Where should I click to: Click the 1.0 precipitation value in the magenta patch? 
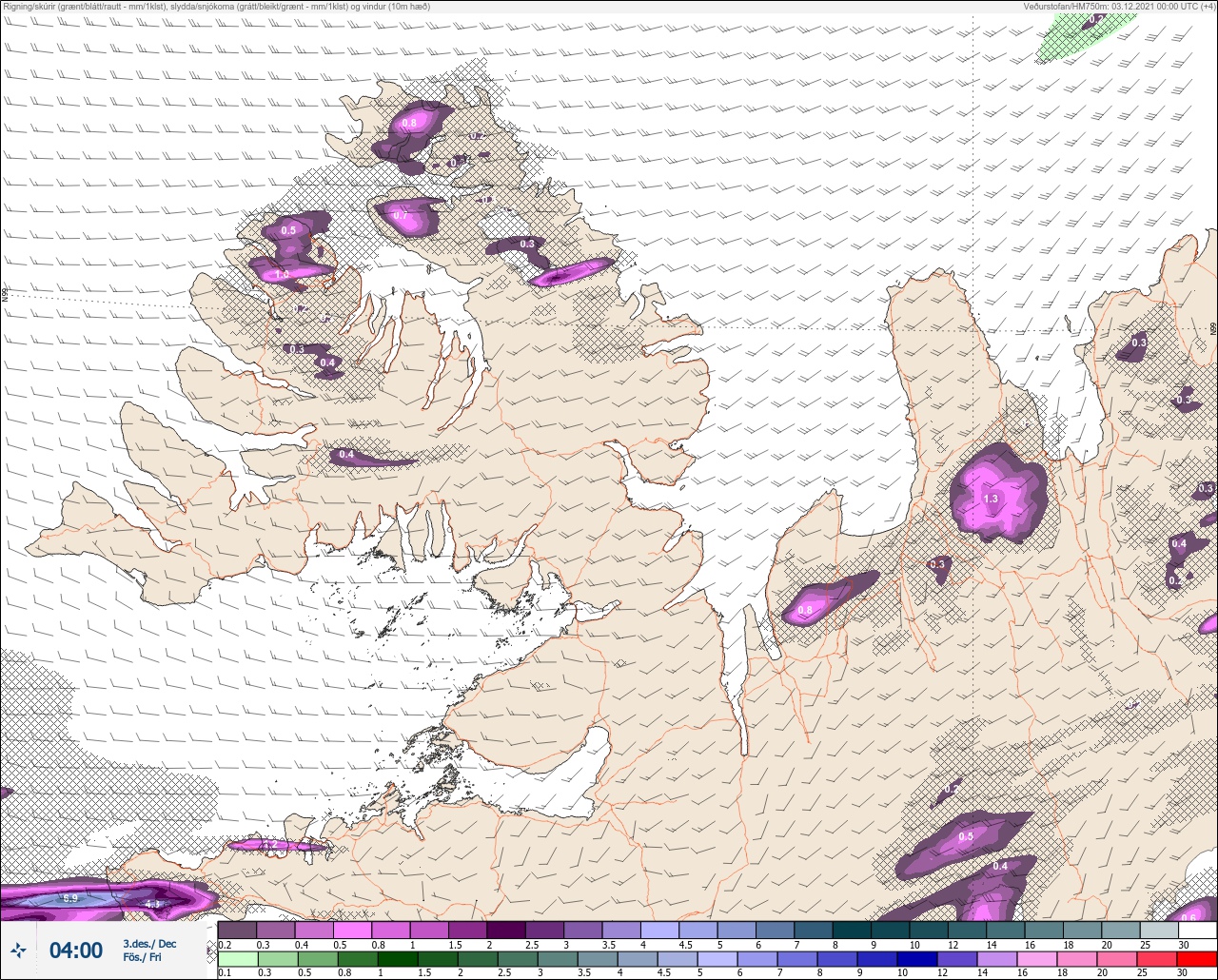pos(282,275)
